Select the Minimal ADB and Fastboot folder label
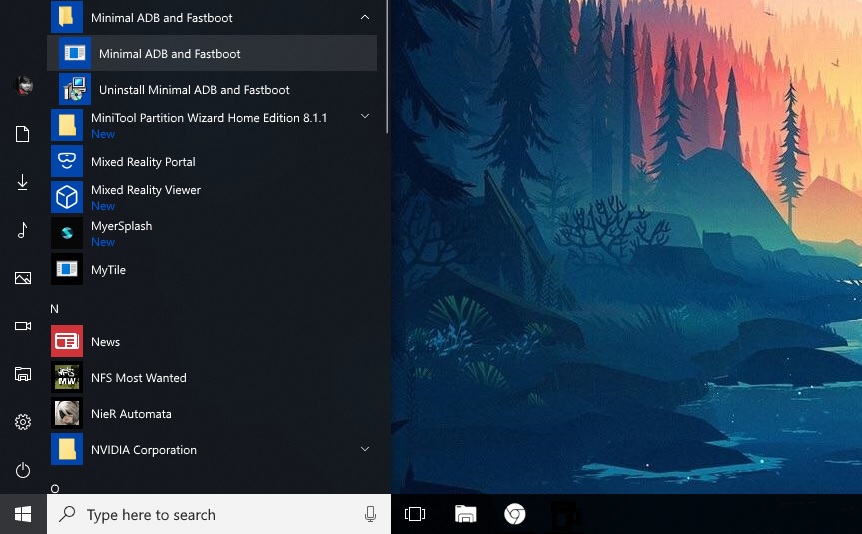This screenshot has height=534, width=862. [x=162, y=18]
